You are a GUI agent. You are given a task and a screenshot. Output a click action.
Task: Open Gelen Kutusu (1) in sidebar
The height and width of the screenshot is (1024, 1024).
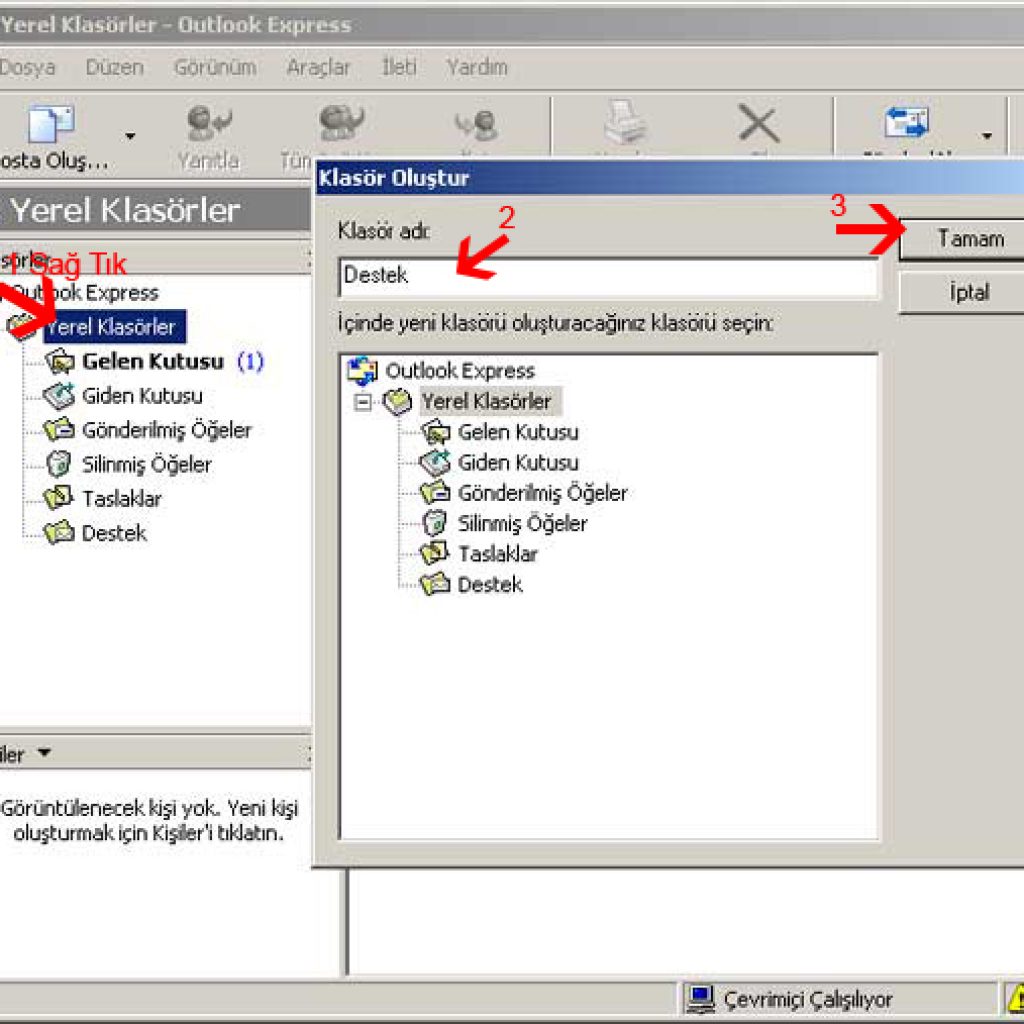coord(173,361)
